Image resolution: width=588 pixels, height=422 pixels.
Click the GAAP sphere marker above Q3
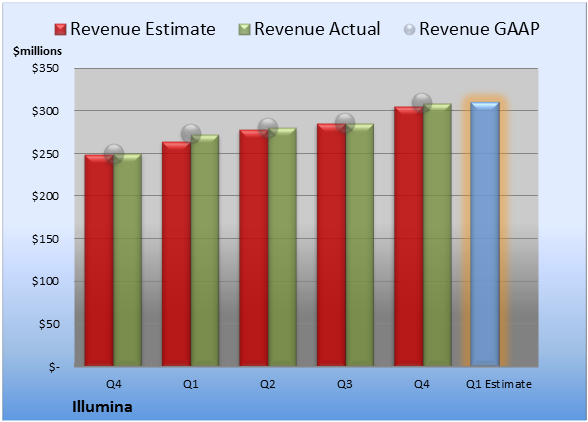[345, 123]
